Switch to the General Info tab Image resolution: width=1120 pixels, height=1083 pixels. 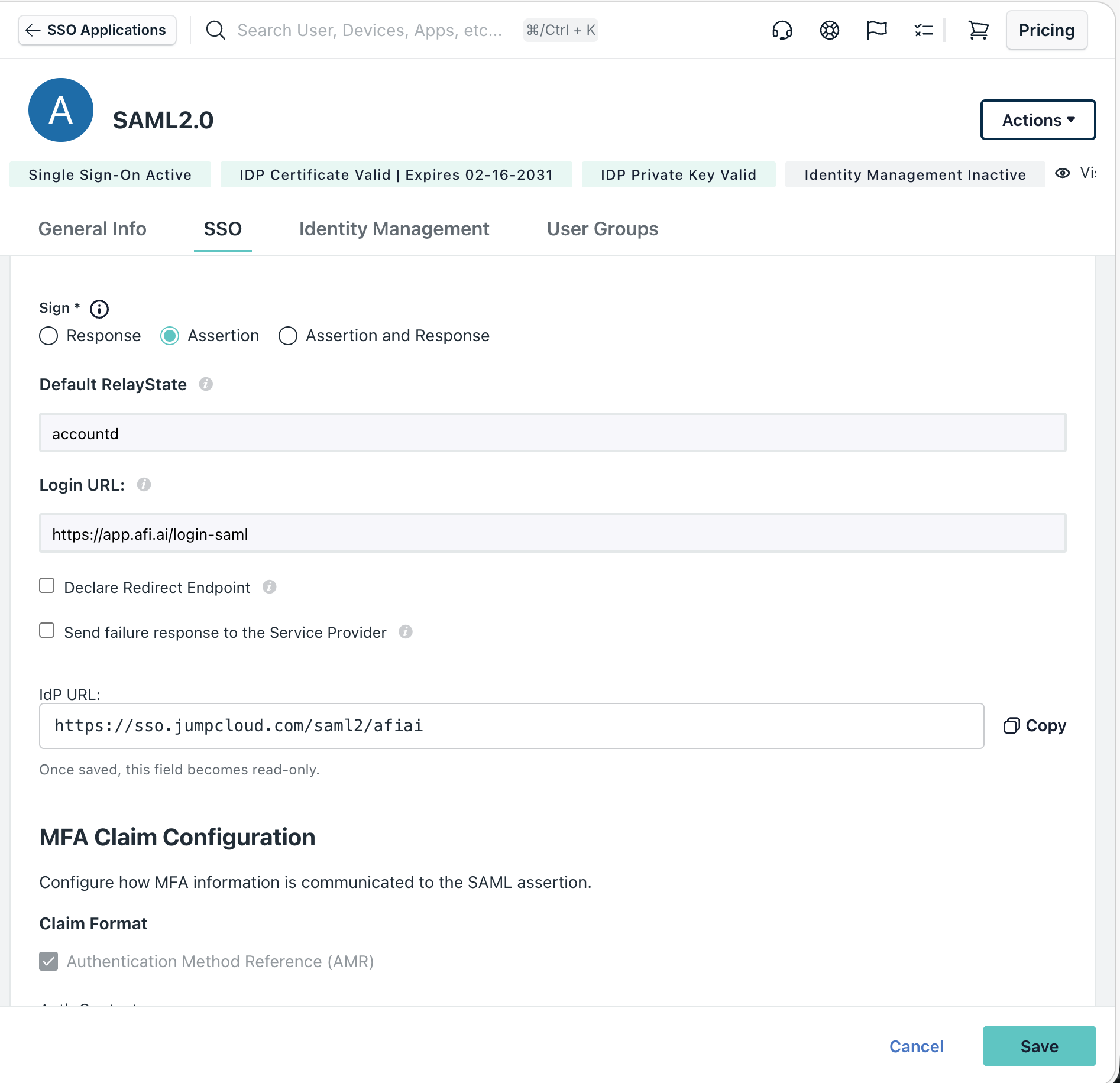(92, 229)
